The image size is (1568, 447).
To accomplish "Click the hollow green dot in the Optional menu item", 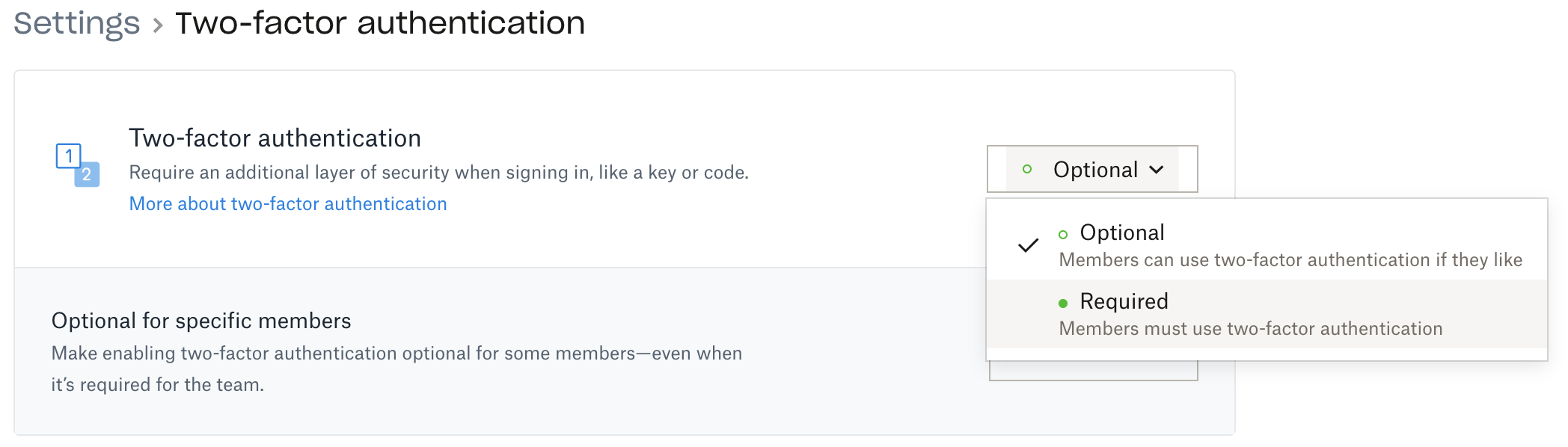I will (1063, 234).
